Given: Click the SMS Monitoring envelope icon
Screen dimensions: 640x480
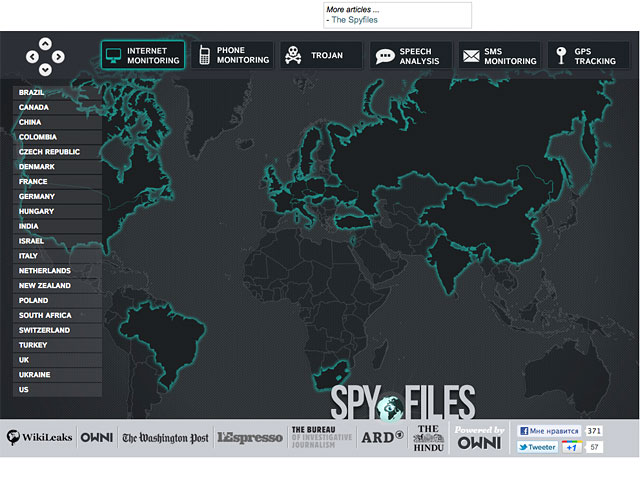Looking at the screenshot, I should [471, 56].
